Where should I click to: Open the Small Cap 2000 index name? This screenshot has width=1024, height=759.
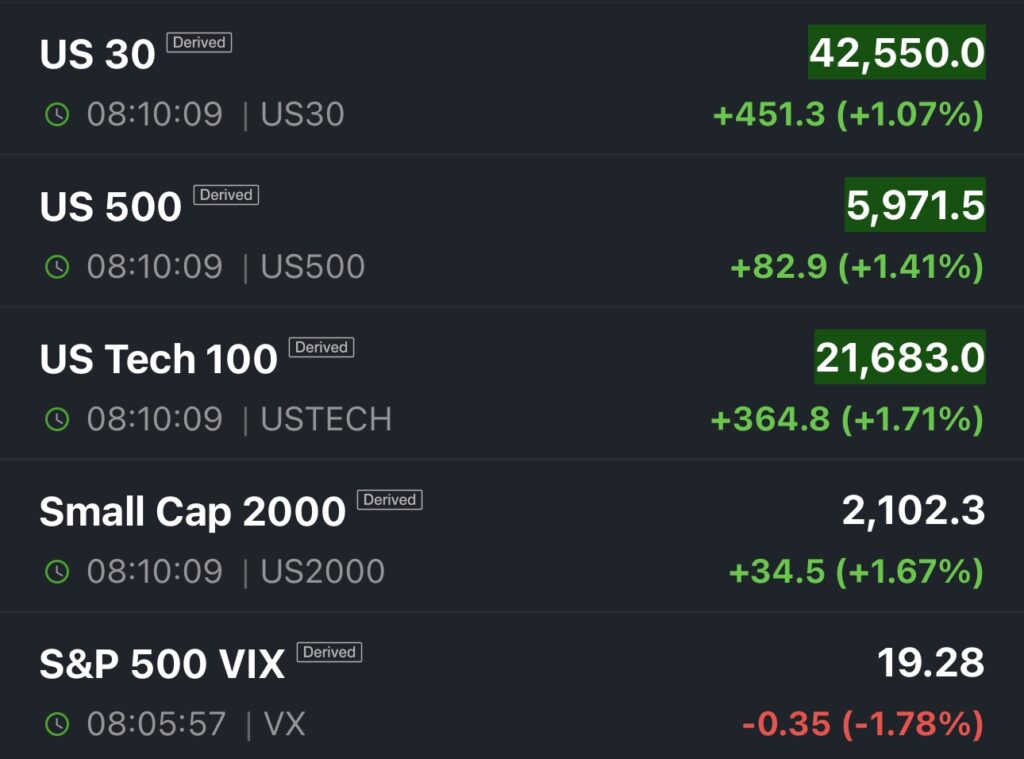(192, 512)
